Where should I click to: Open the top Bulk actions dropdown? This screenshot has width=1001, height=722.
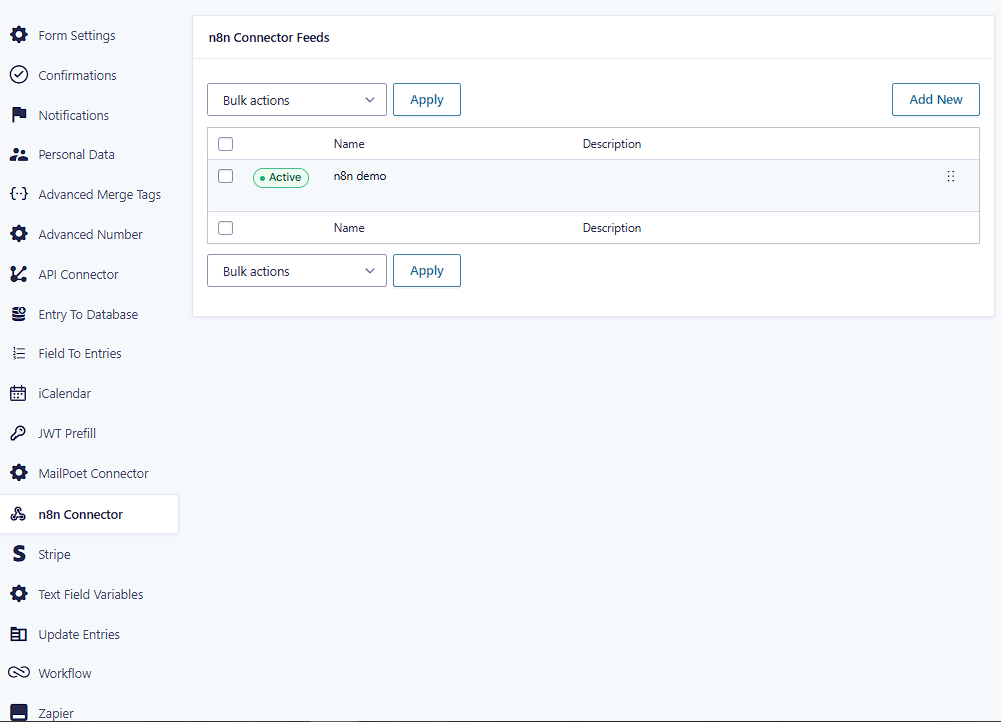click(296, 99)
